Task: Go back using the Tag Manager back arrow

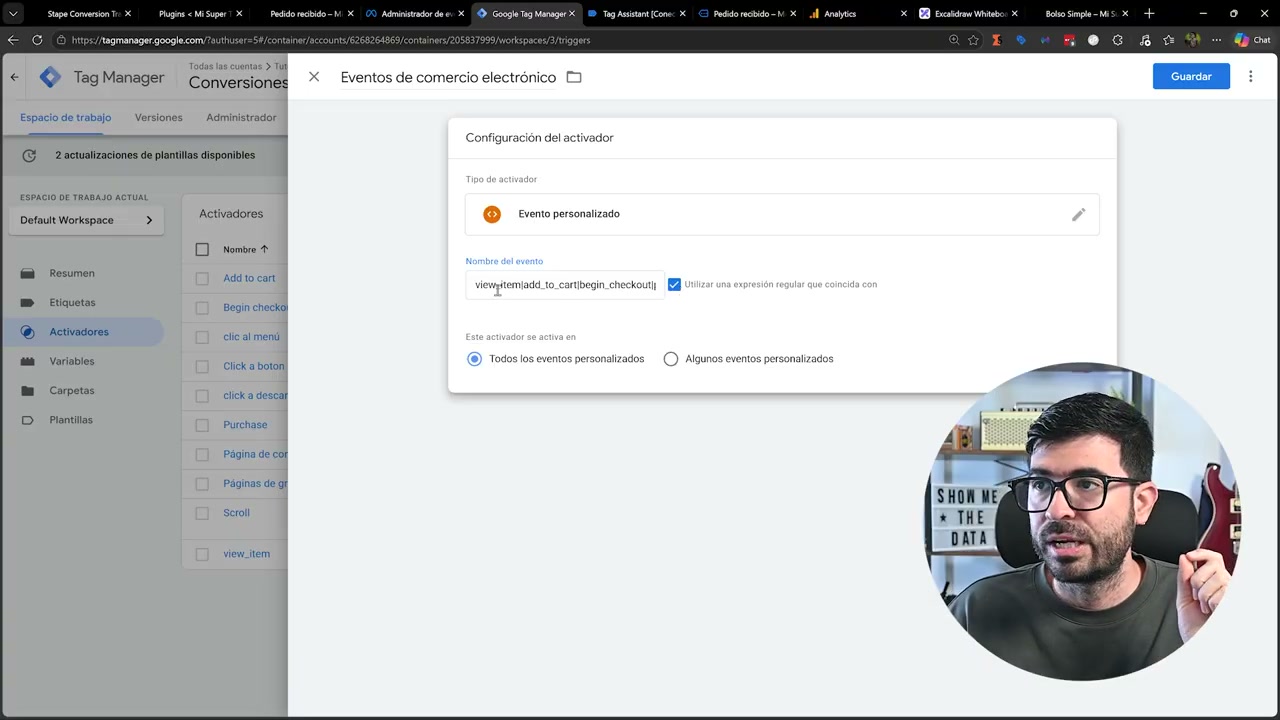Action: (x=14, y=77)
